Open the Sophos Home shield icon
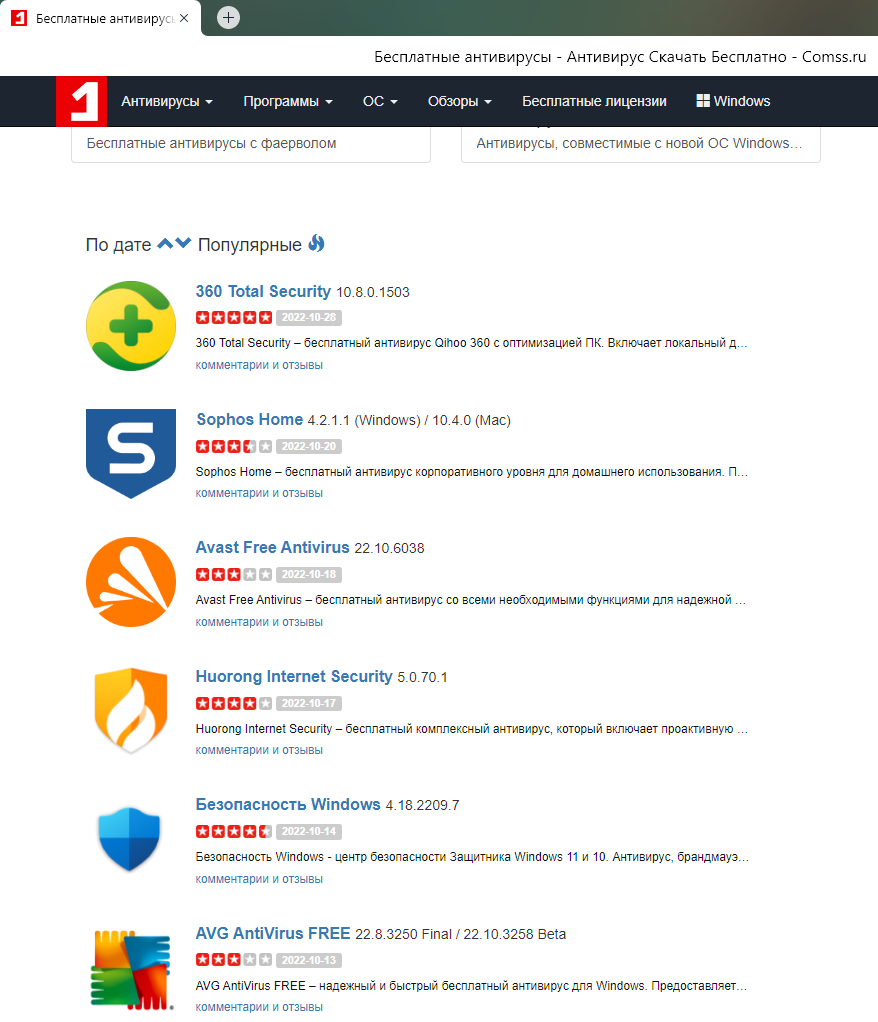878x1022 pixels. point(131,454)
